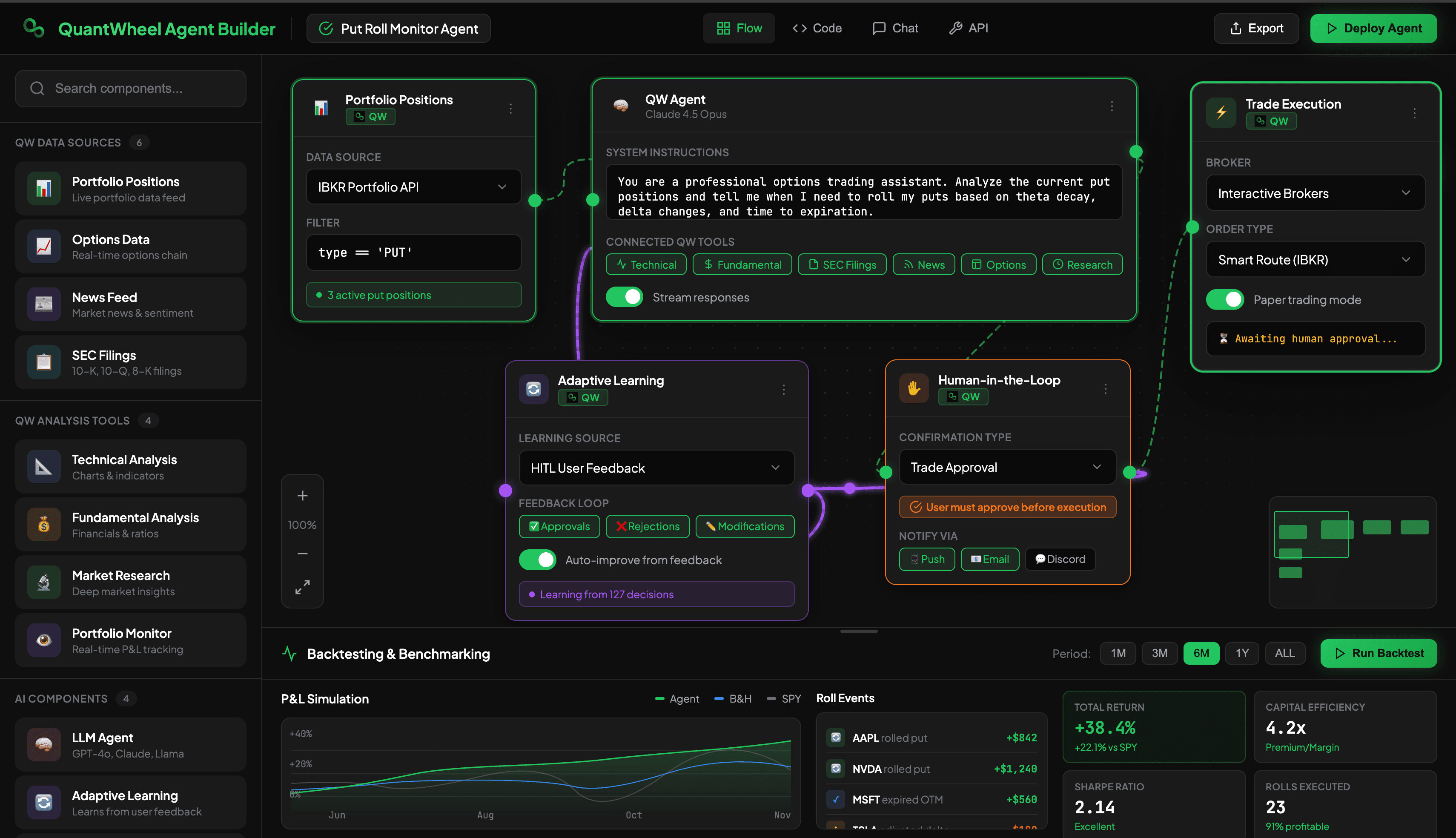
Task: Open the IBKR Portfolio API dropdown
Action: point(413,187)
